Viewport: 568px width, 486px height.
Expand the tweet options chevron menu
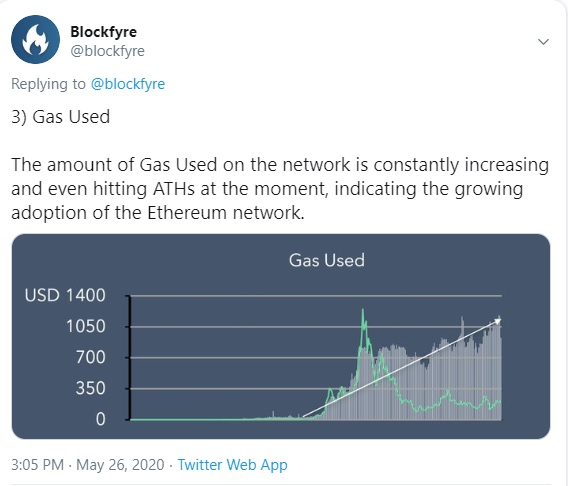[x=543, y=42]
